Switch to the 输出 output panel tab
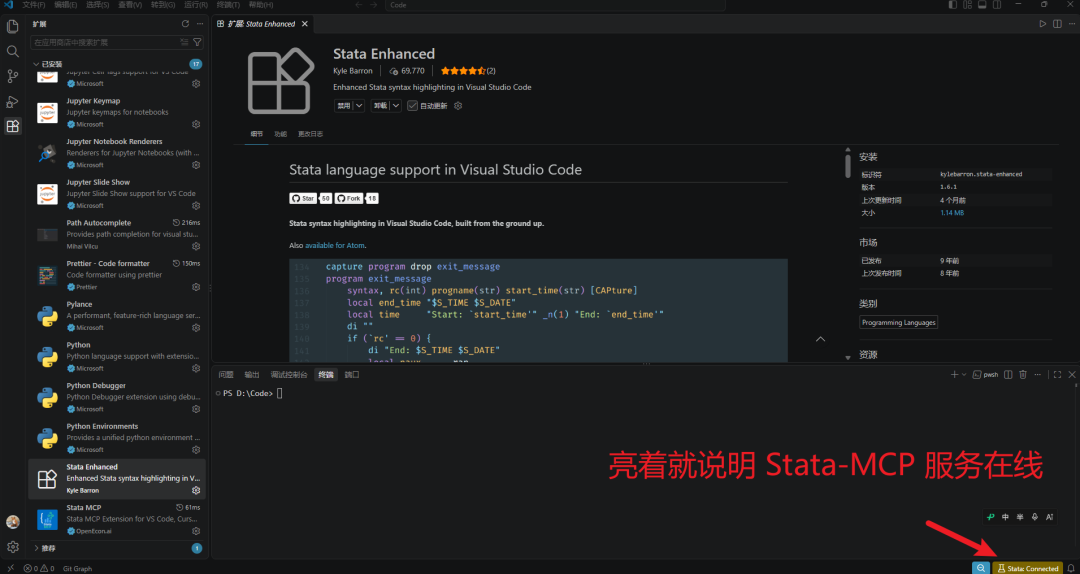 (252, 375)
